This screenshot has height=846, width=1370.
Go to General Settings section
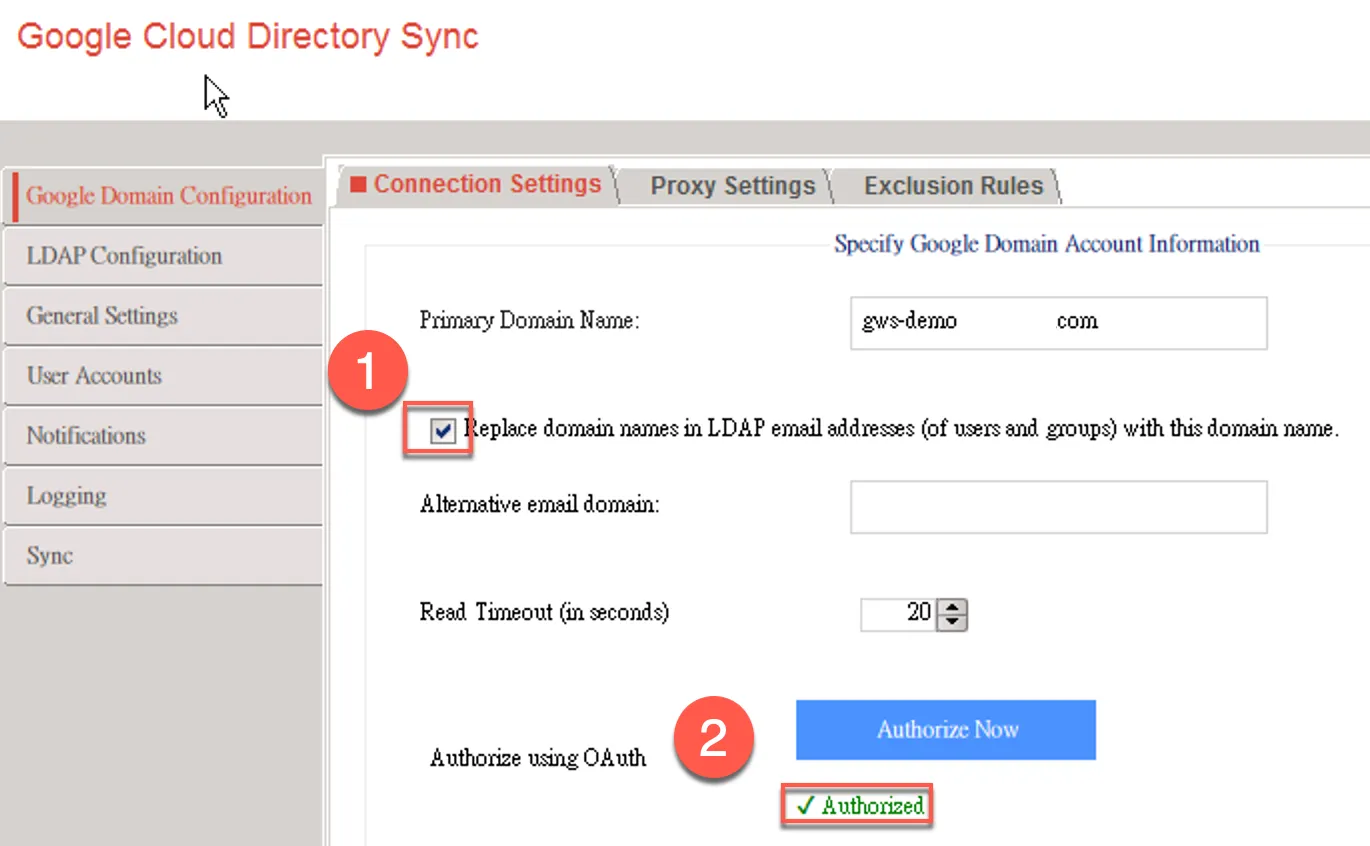pyautogui.click(x=163, y=316)
